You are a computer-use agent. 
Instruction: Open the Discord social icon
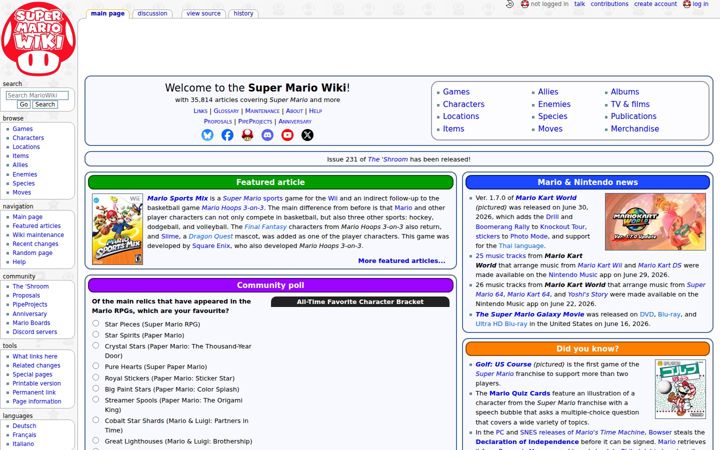click(267, 135)
